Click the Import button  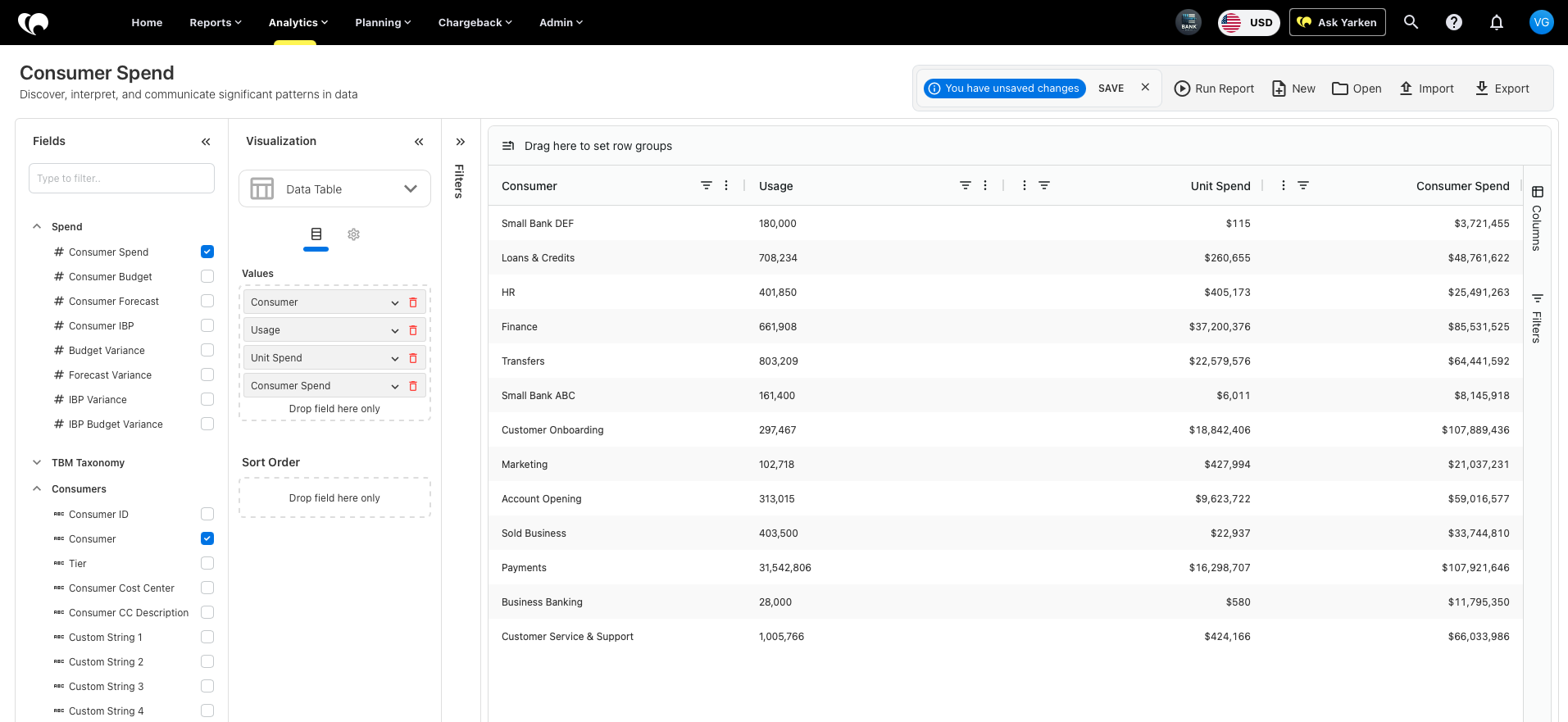pos(1426,89)
